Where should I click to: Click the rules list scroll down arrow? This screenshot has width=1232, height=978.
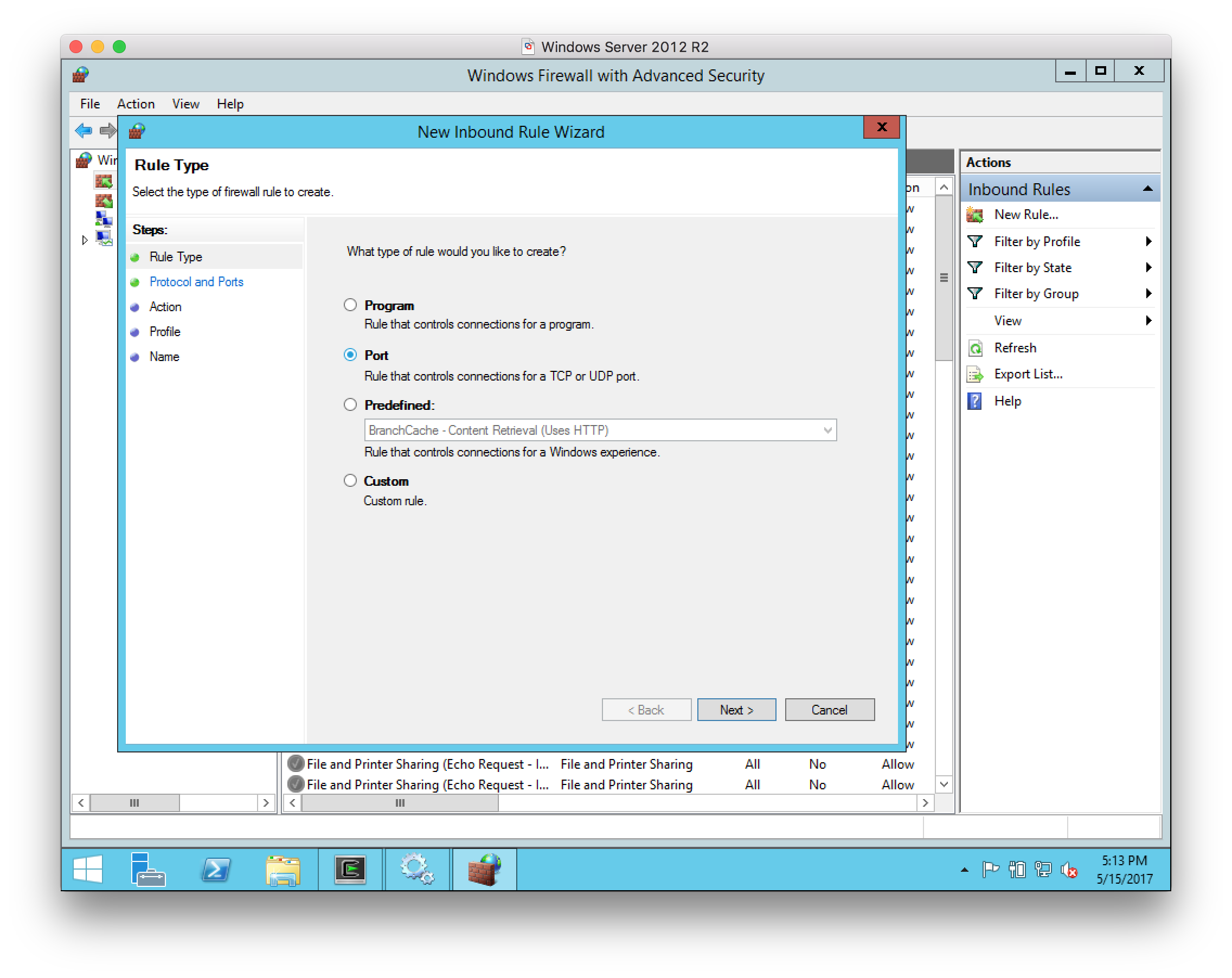point(944,784)
